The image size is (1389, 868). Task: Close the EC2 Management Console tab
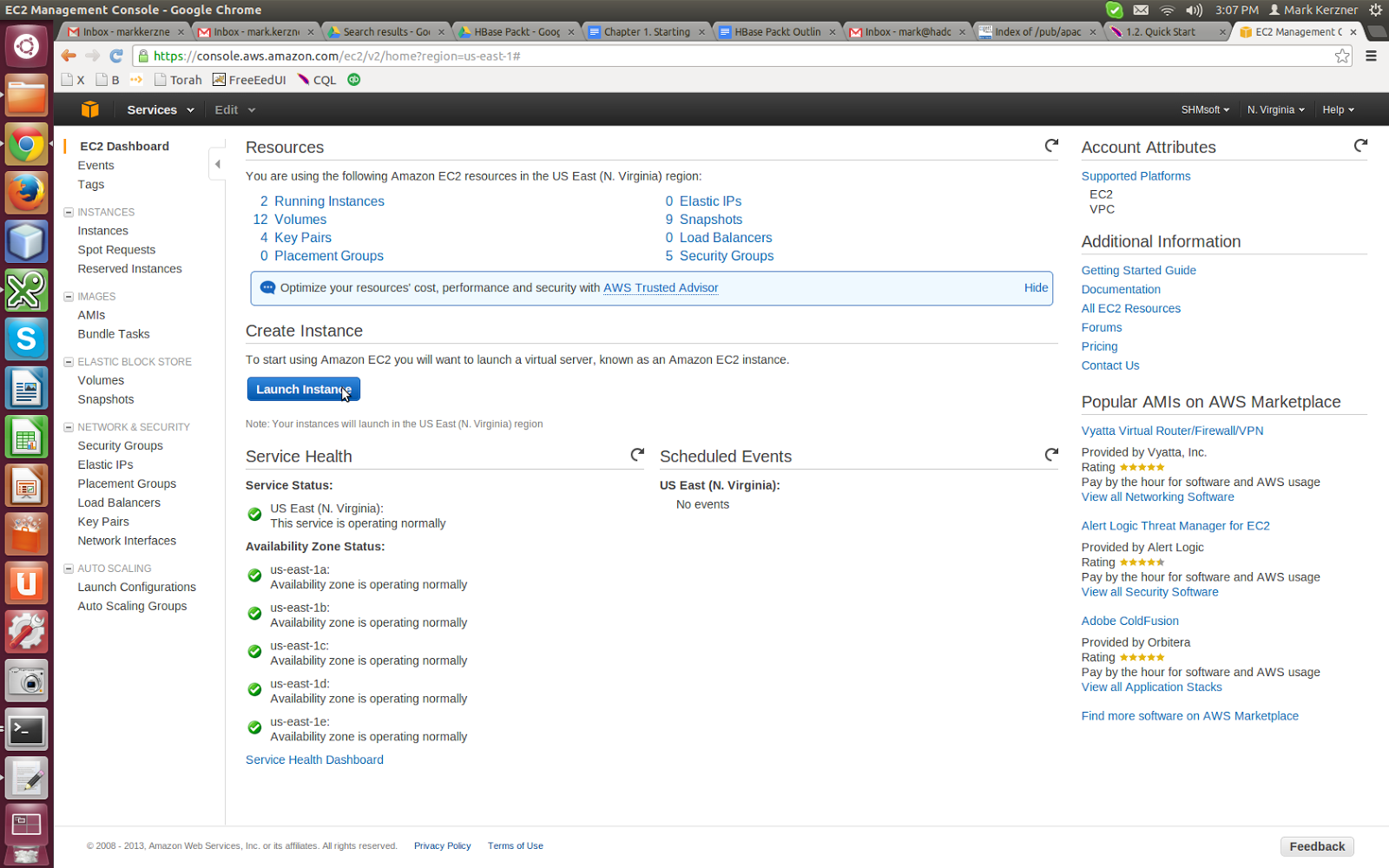(1353, 32)
